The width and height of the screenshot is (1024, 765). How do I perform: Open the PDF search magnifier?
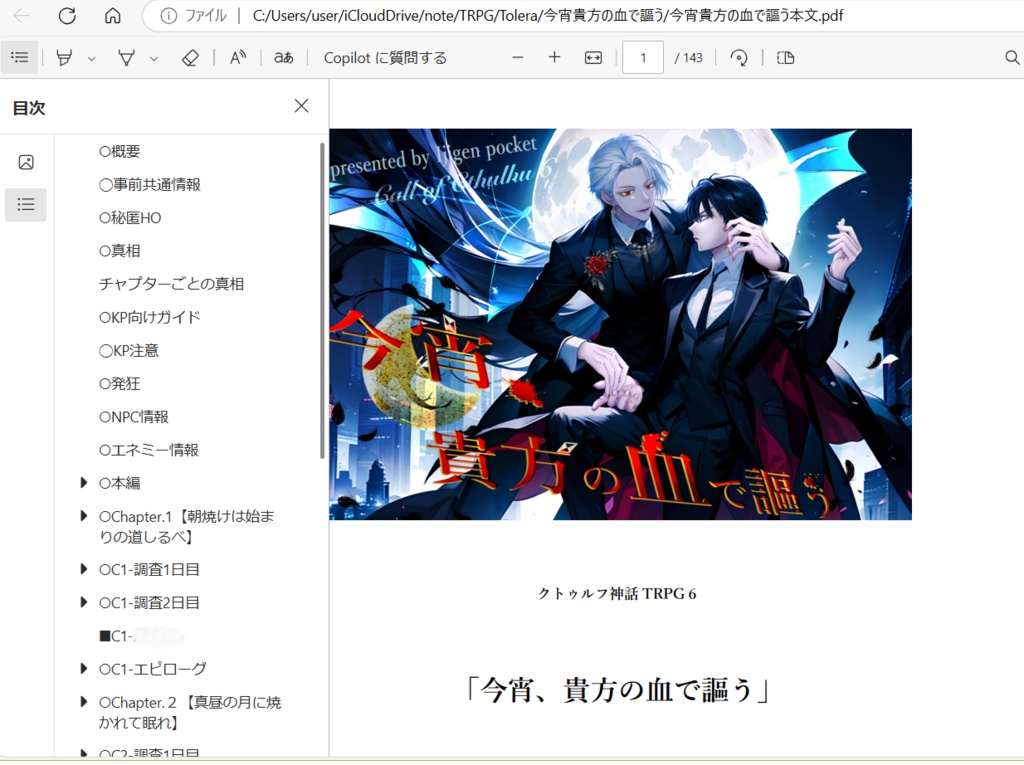pos(1012,57)
